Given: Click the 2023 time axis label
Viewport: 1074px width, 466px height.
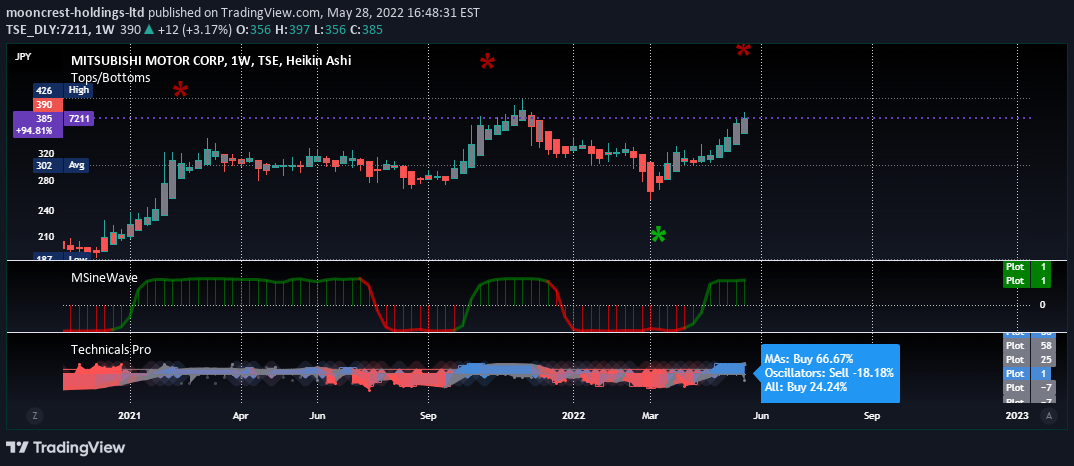Looking at the screenshot, I should pos(1016,415).
